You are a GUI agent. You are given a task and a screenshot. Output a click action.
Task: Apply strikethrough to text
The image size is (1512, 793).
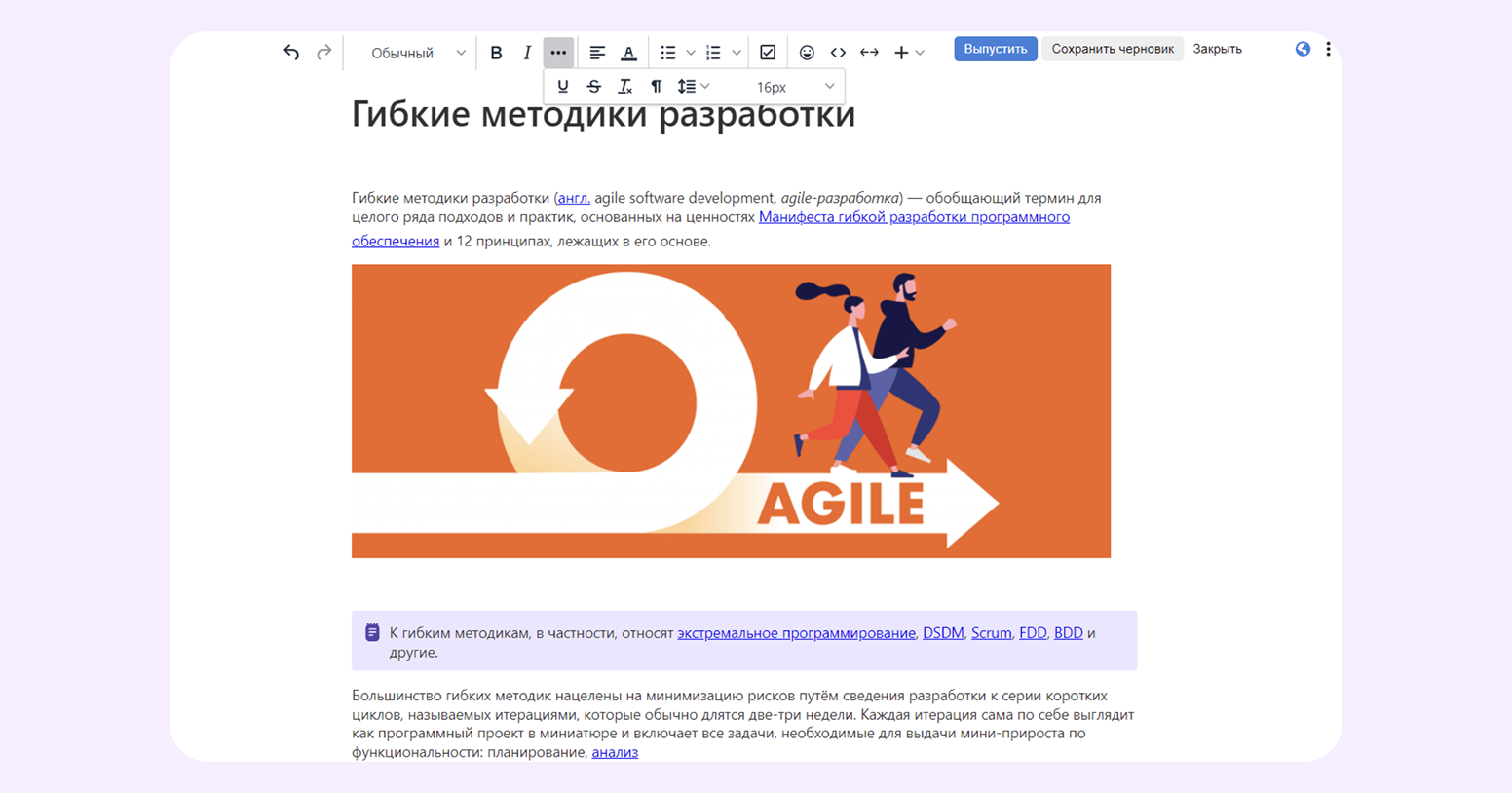tap(593, 86)
